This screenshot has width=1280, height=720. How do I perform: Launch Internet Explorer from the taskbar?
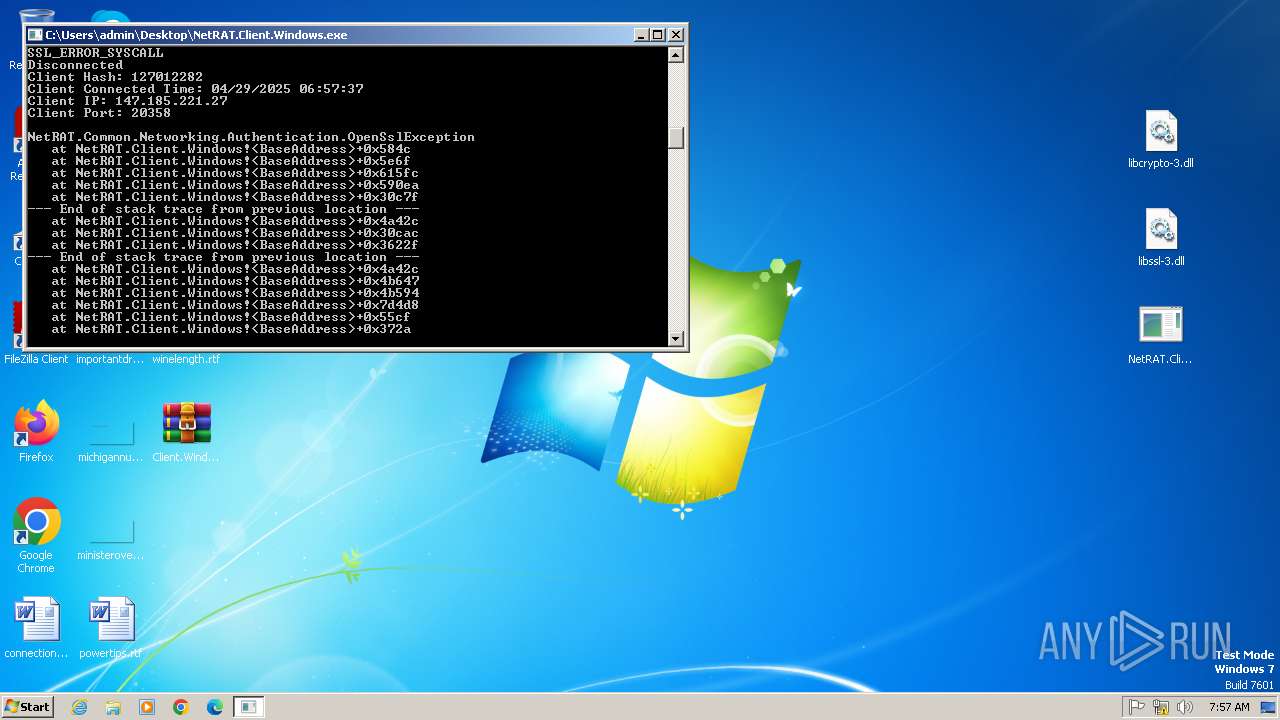point(79,707)
